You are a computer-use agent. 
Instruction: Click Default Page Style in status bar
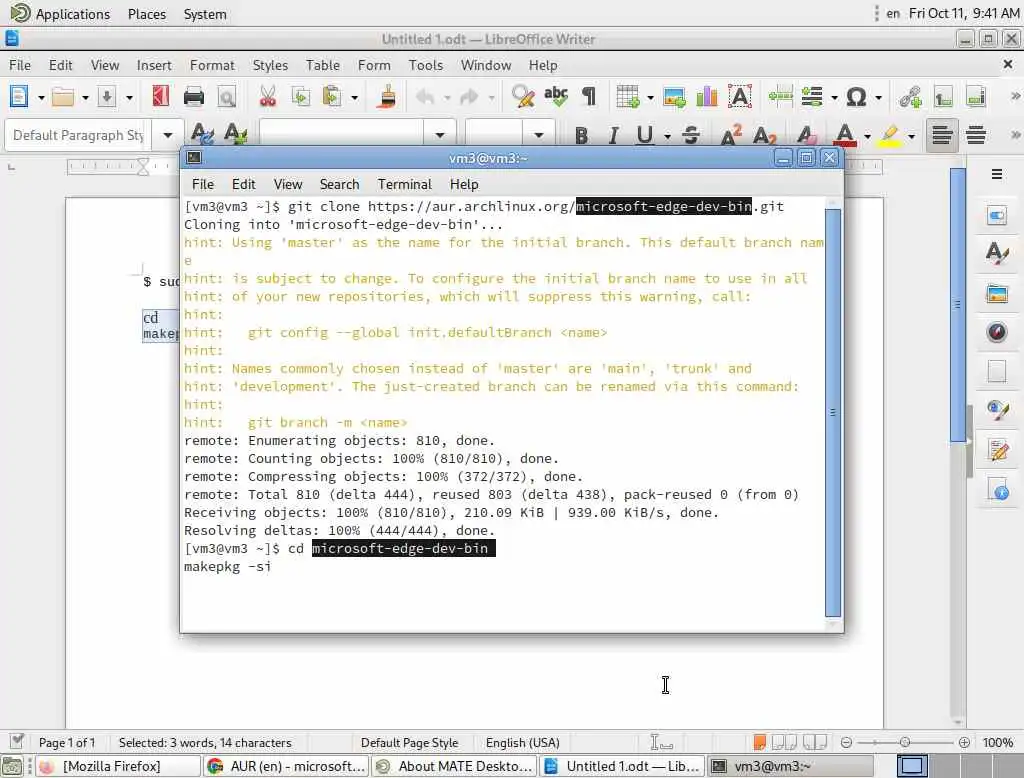click(x=409, y=743)
